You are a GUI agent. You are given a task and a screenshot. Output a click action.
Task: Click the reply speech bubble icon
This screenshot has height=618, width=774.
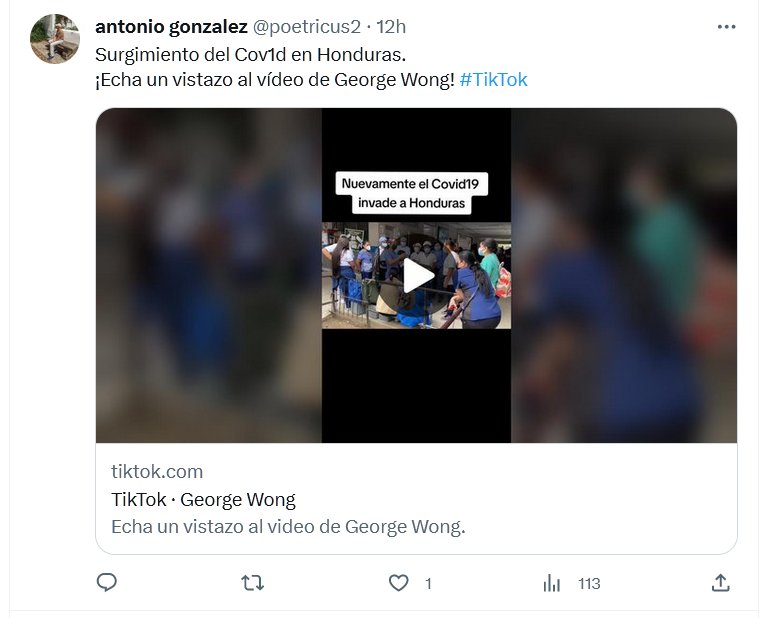(107, 582)
